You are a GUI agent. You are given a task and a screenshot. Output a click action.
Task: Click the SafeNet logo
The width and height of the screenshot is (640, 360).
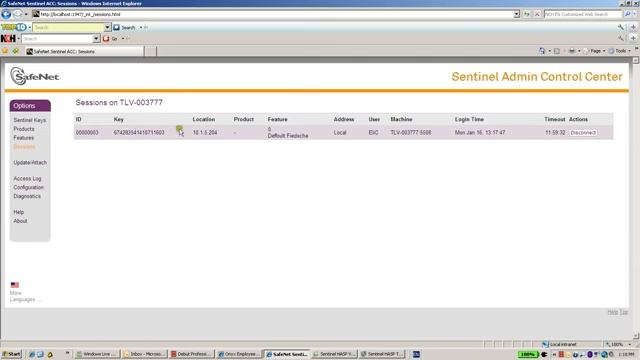tap(35, 76)
